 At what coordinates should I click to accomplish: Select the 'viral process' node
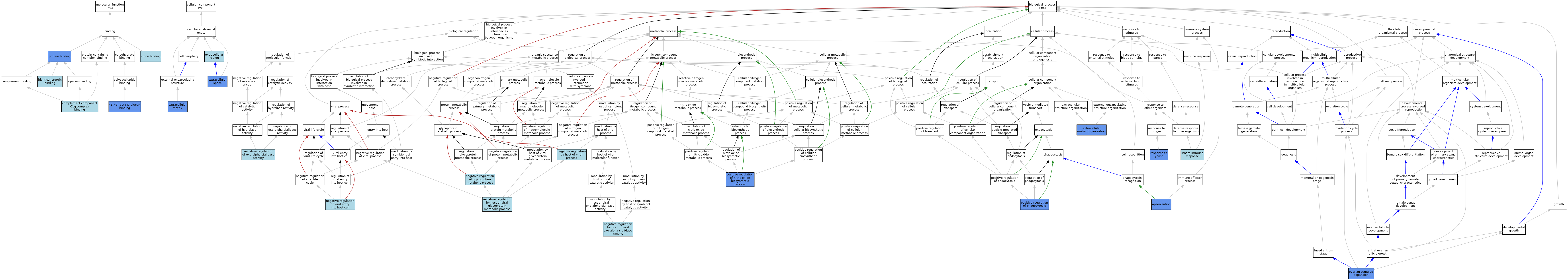340,107
